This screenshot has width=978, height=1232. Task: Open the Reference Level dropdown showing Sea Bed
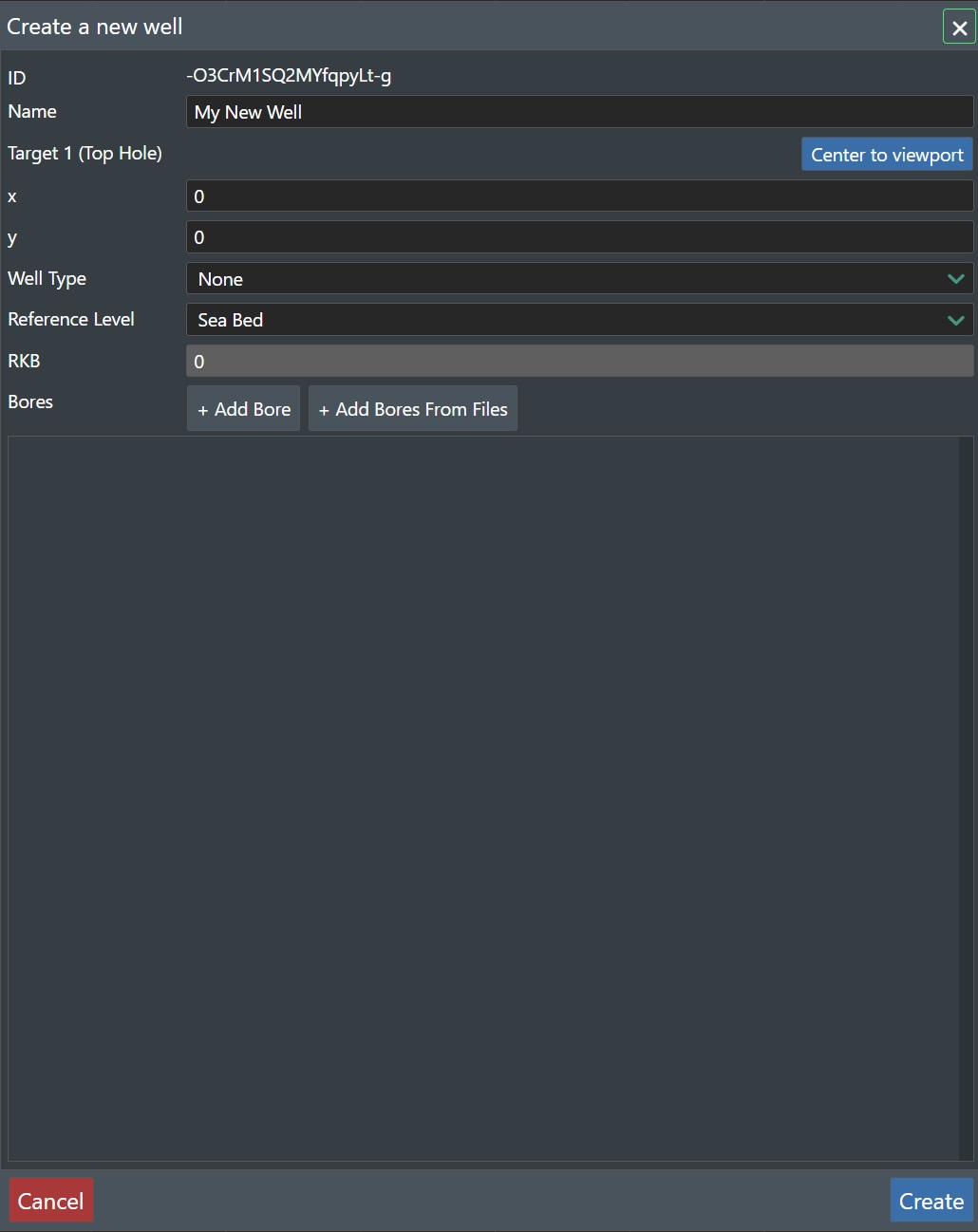570,320
